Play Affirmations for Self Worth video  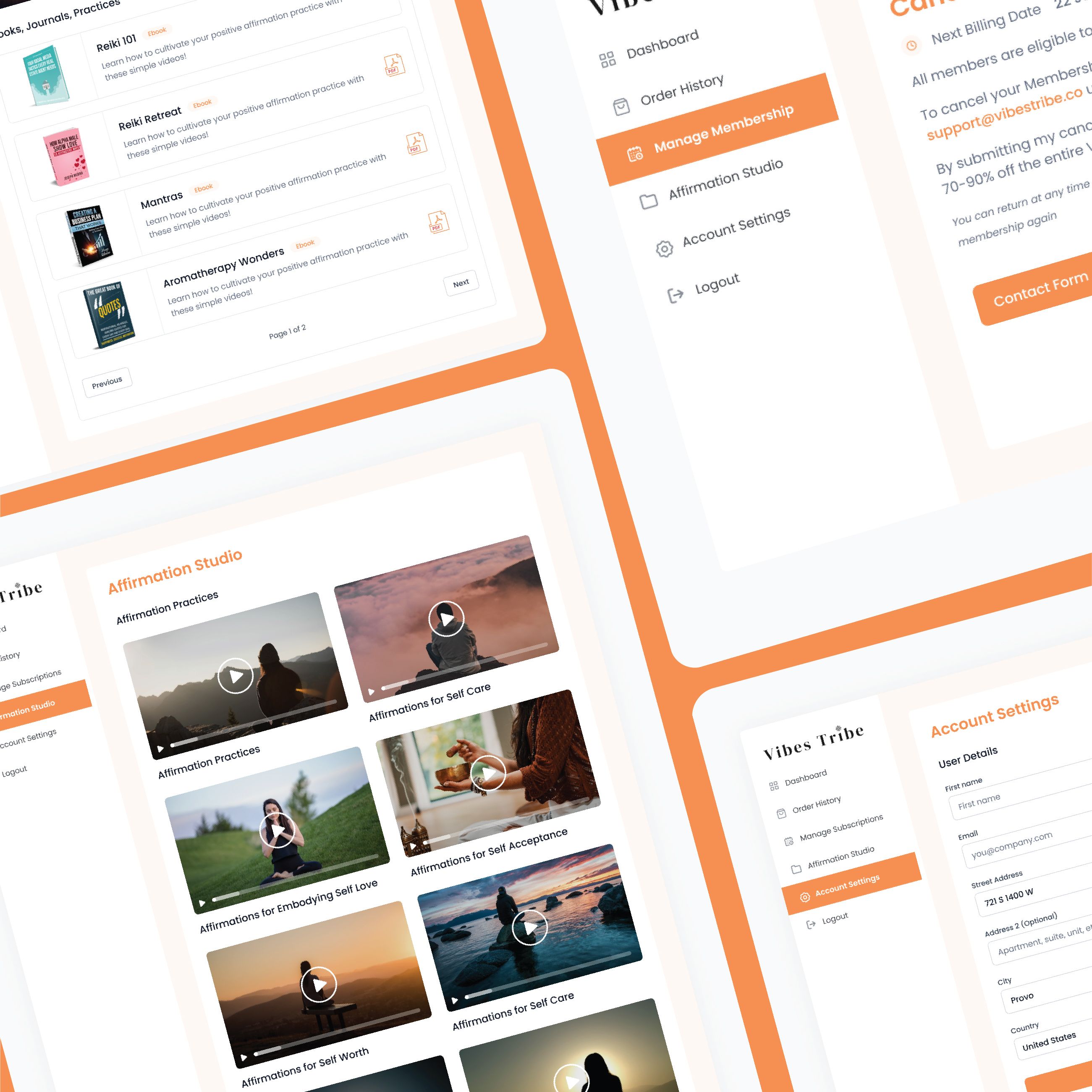pyautogui.click(x=319, y=984)
